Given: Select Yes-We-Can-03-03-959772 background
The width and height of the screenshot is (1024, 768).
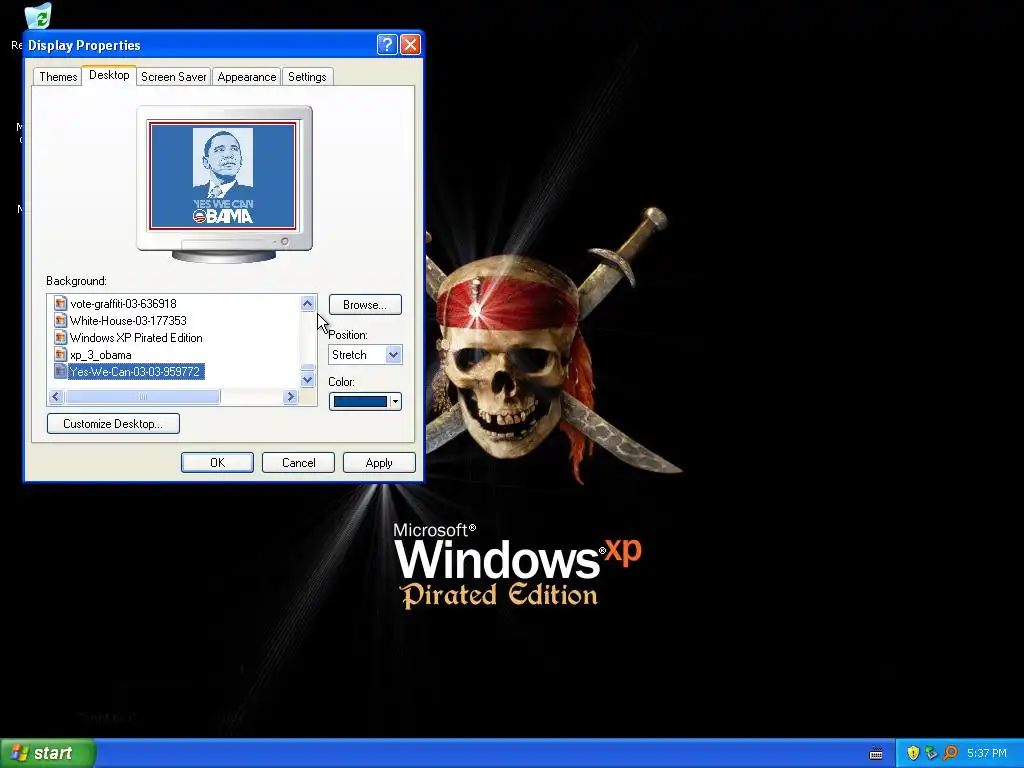Looking at the screenshot, I should (x=135, y=372).
